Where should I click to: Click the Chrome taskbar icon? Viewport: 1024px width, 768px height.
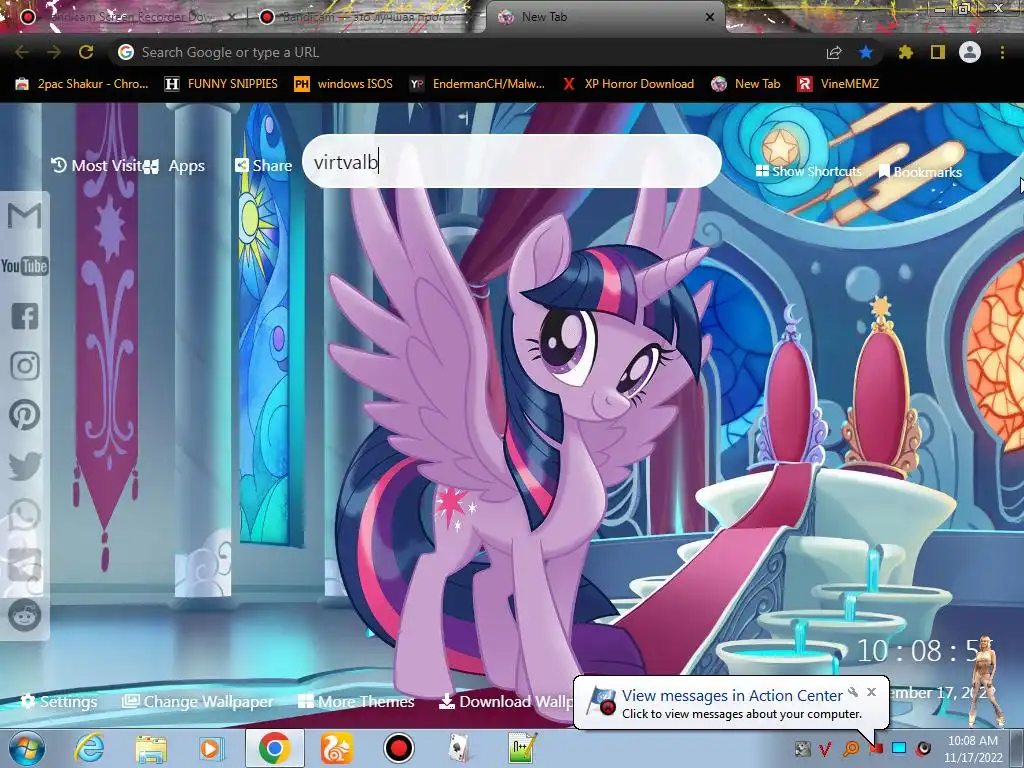coord(274,748)
